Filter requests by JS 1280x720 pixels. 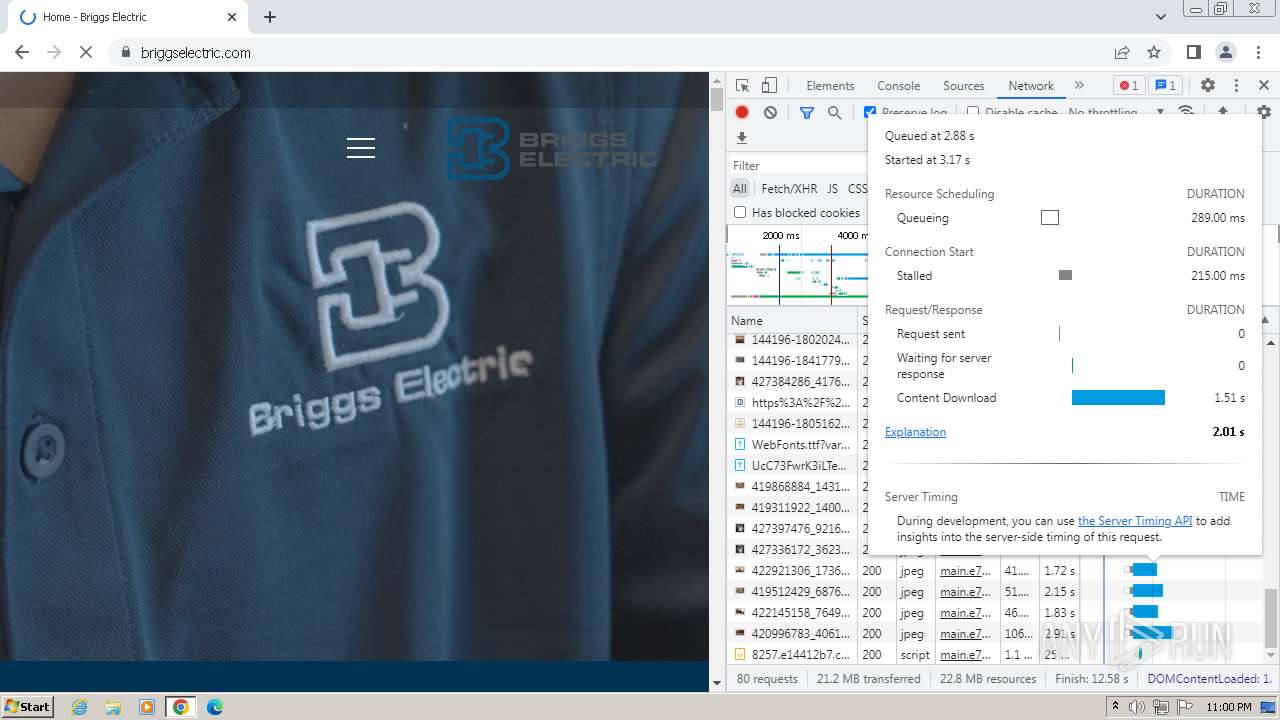pyautogui.click(x=832, y=188)
